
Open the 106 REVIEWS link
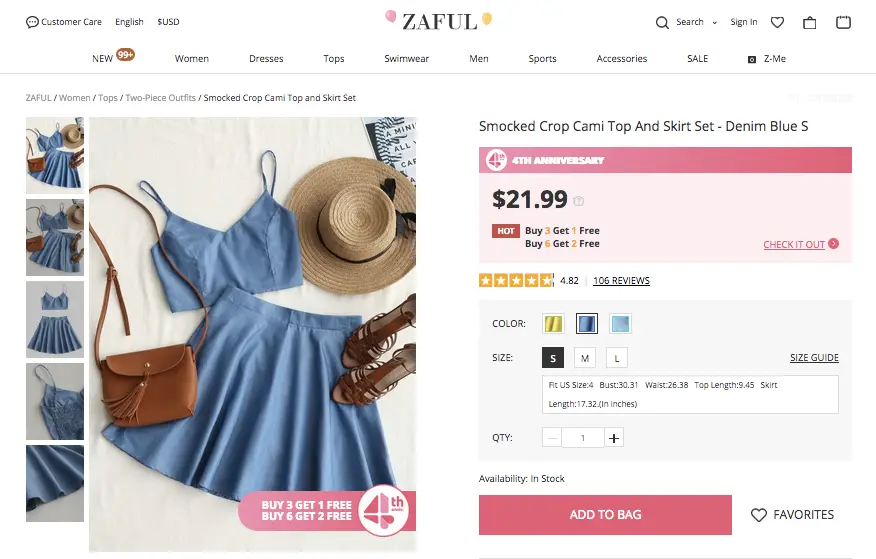coord(621,281)
